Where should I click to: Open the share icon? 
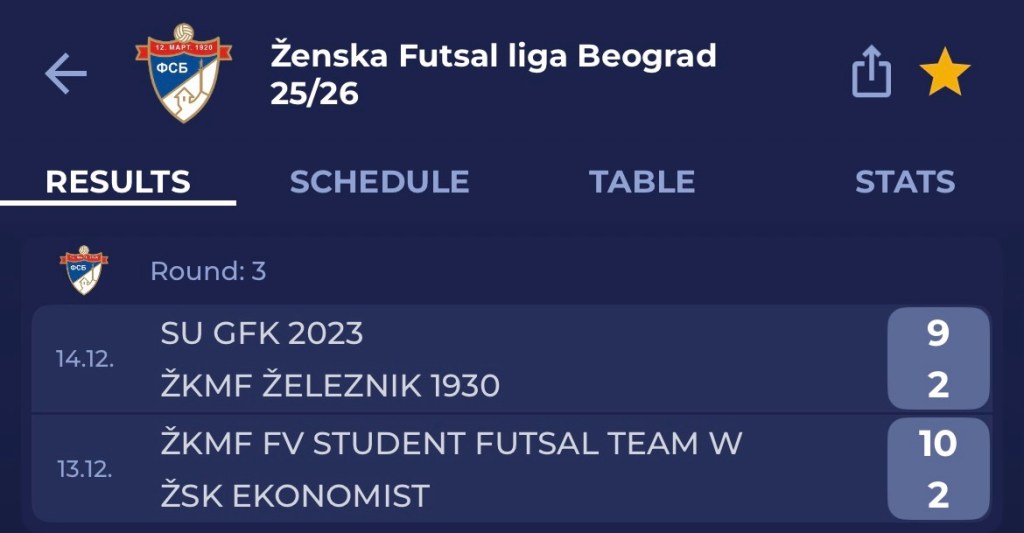coord(870,73)
